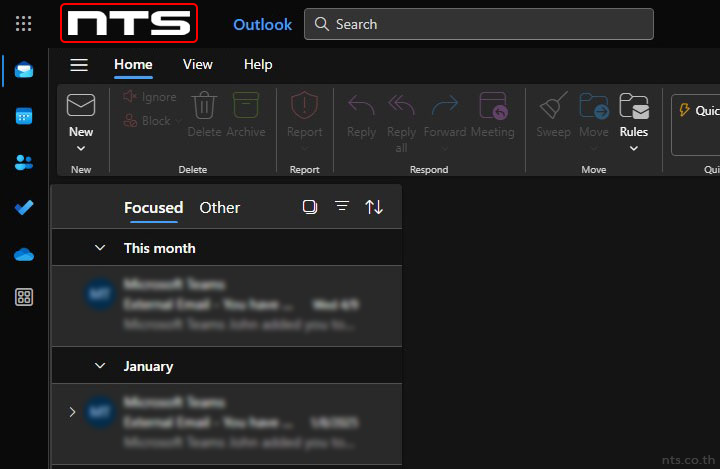Open the app launcher grid
The image size is (720, 469).
coord(23,23)
